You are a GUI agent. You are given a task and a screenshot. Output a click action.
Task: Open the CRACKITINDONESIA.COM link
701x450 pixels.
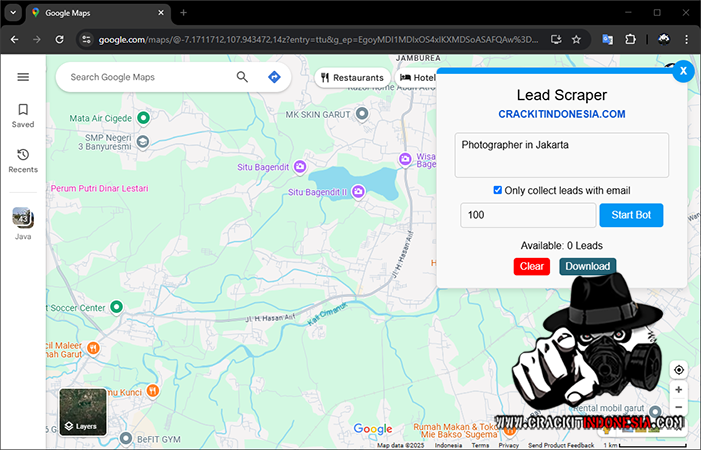click(x=561, y=114)
